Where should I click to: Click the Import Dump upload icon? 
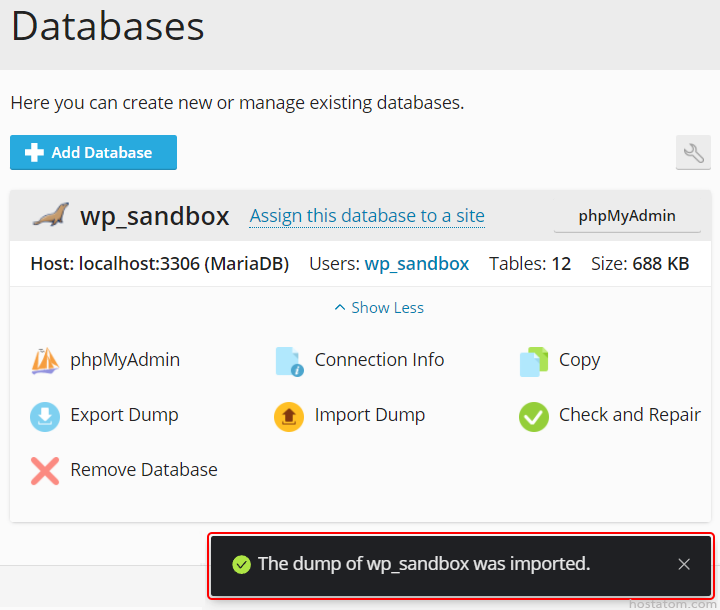tap(289, 416)
